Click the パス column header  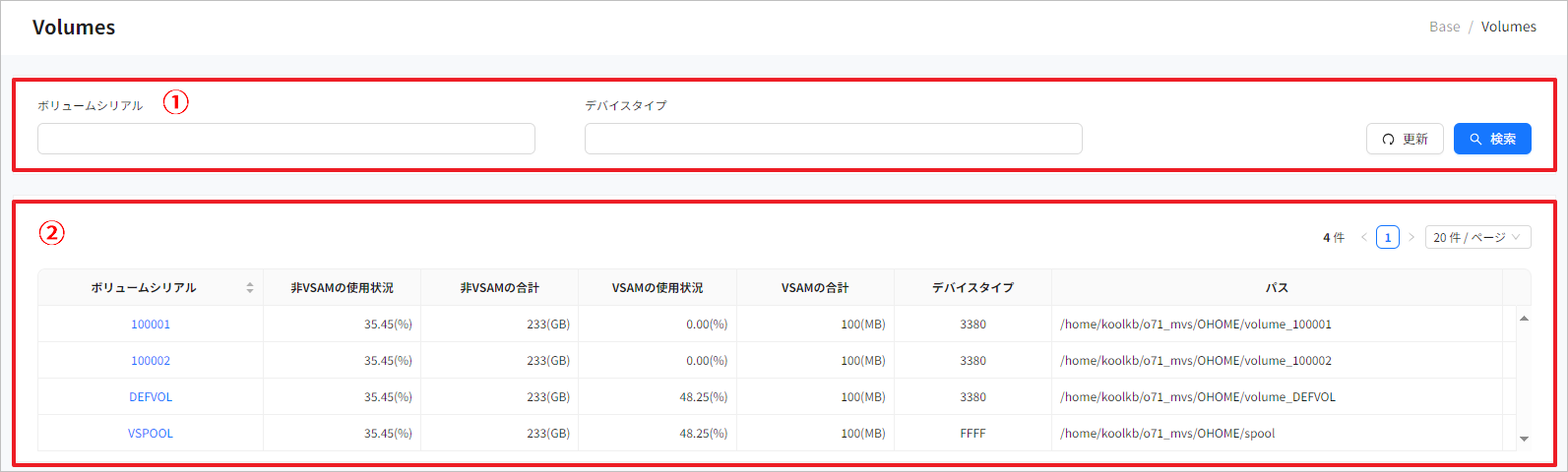click(x=1277, y=288)
